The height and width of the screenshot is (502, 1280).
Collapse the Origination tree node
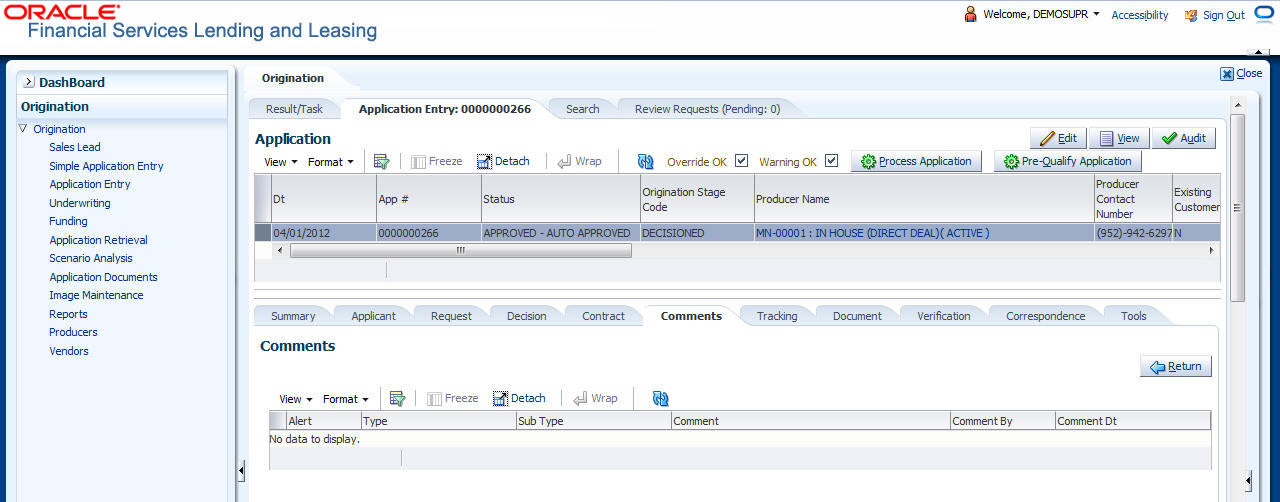[23, 129]
